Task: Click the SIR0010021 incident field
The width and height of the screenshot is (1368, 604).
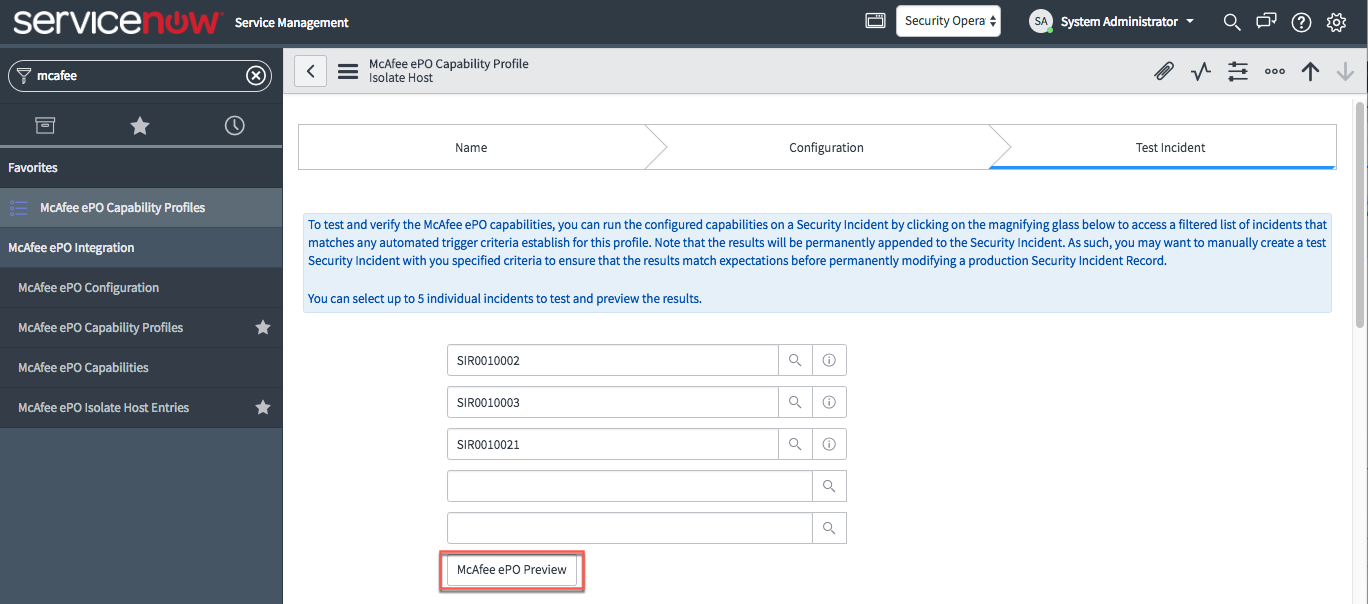Action: (612, 444)
